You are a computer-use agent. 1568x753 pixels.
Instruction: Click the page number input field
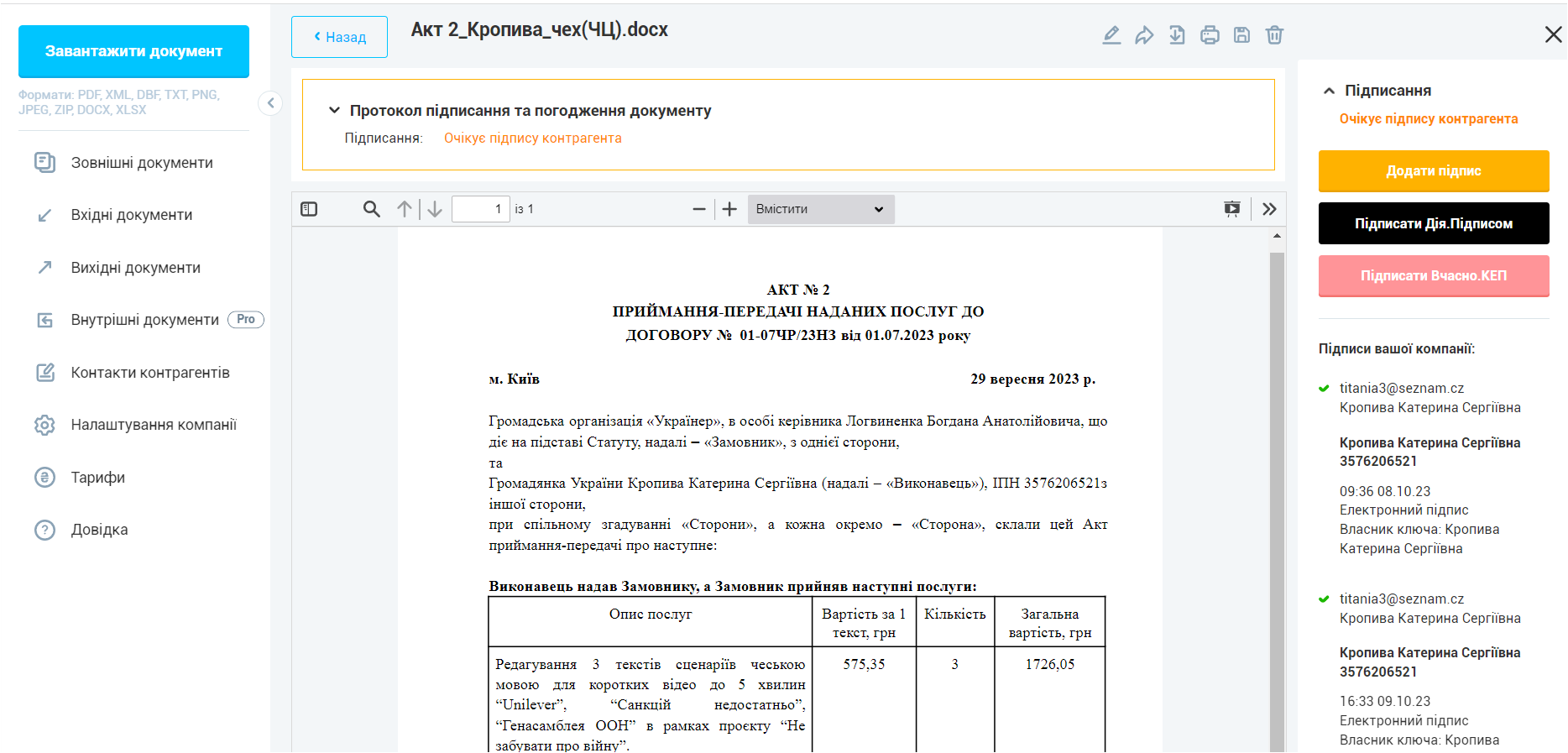[480, 209]
